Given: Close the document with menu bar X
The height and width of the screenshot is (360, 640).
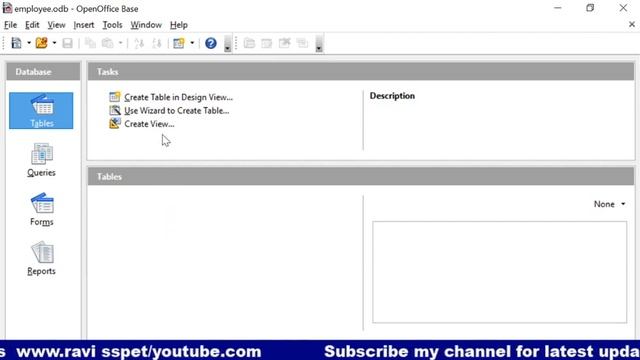Looking at the screenshot, I should coord(632,24).
